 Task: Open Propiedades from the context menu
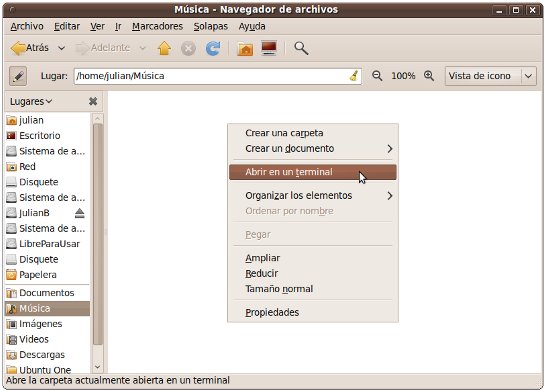313,312
